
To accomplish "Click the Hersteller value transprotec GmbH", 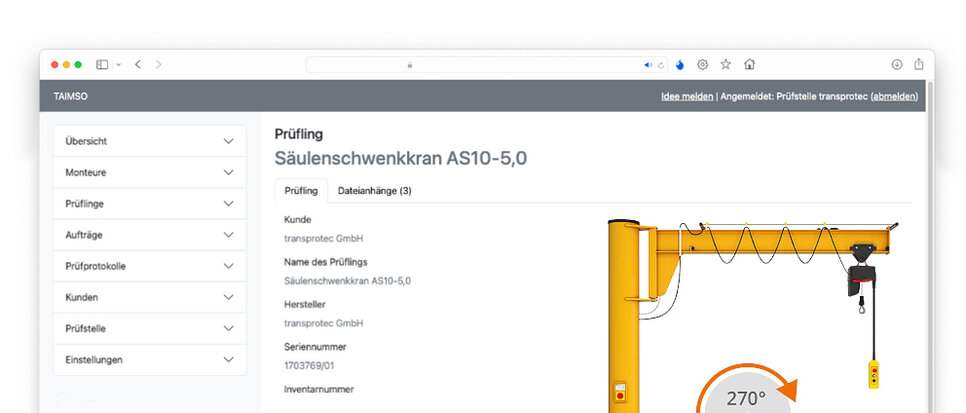I will (x=323, y=323).
